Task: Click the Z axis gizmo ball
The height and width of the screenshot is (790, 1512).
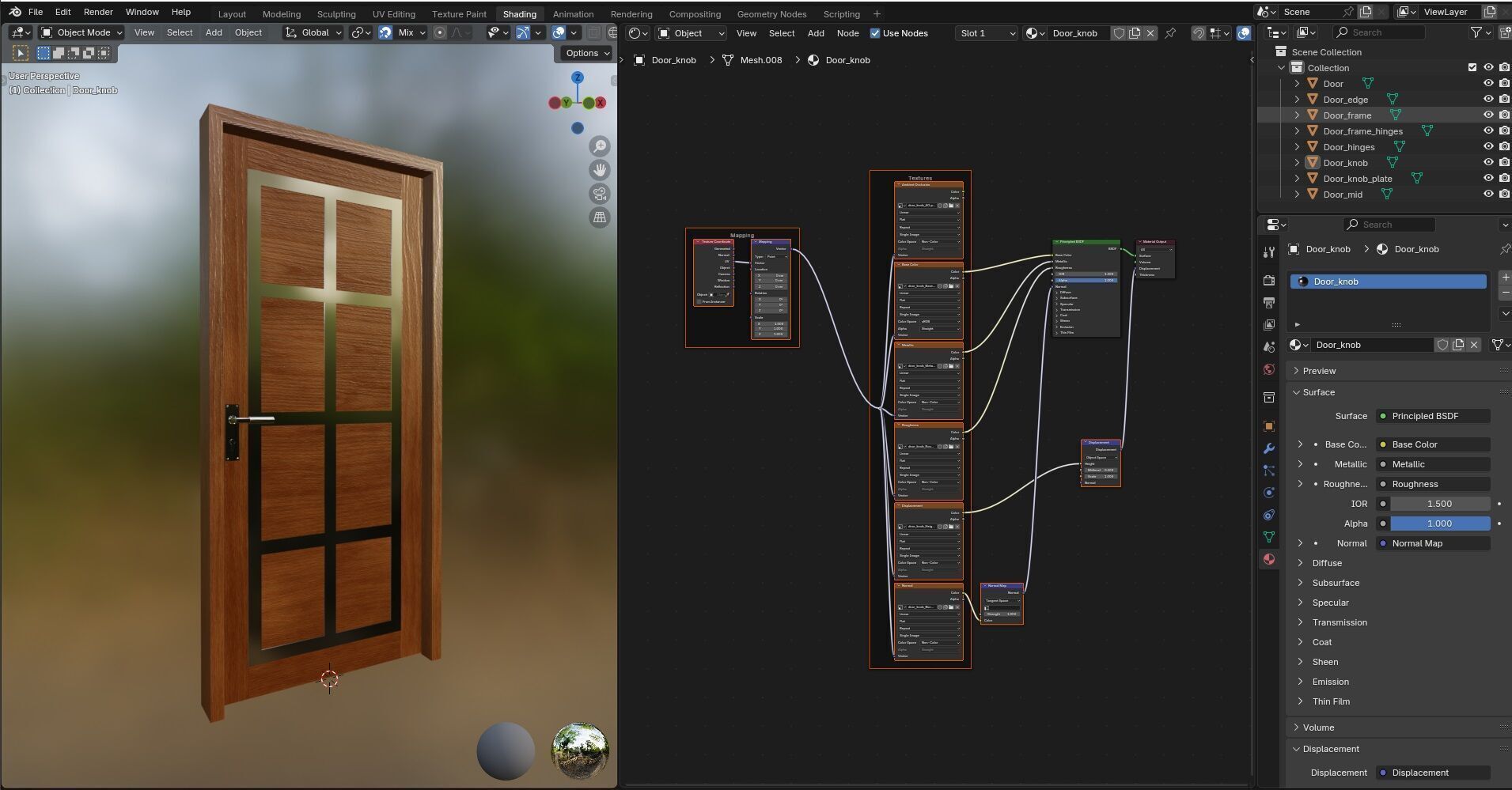Action: (578, 77)
